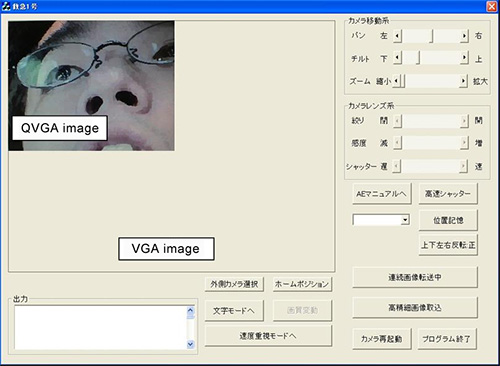Click the シャッター faster arrow (速)
Screen dimensions: 500x366
463,166
